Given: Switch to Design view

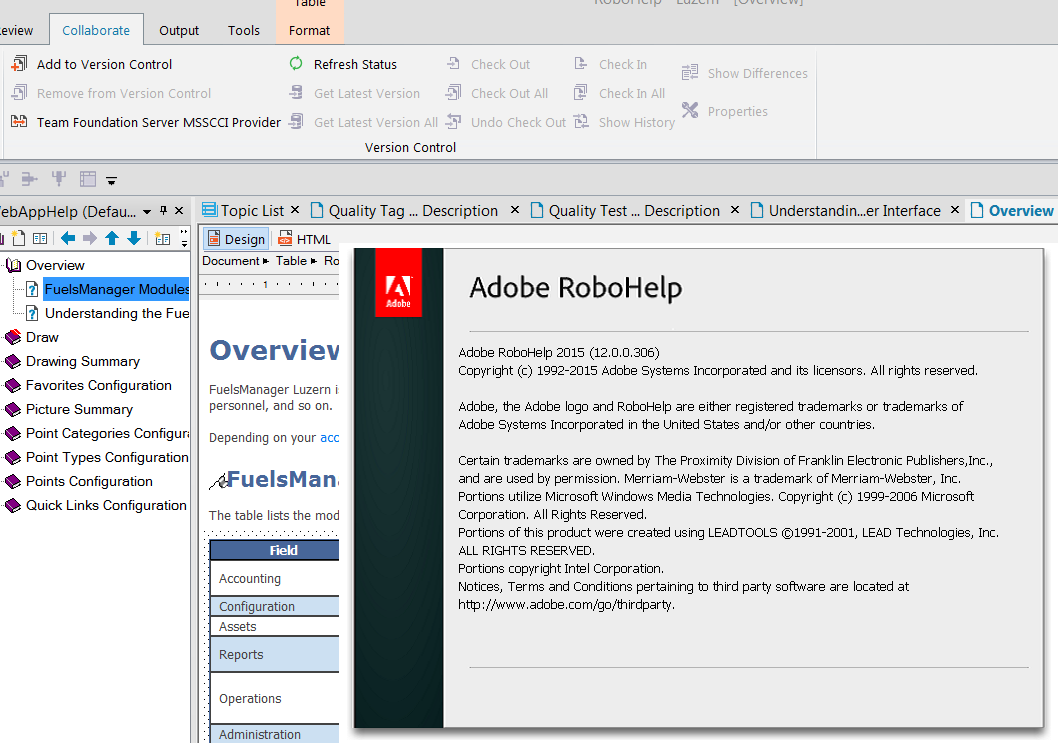Looking at the screenshot, I should [x=236, y=239].
